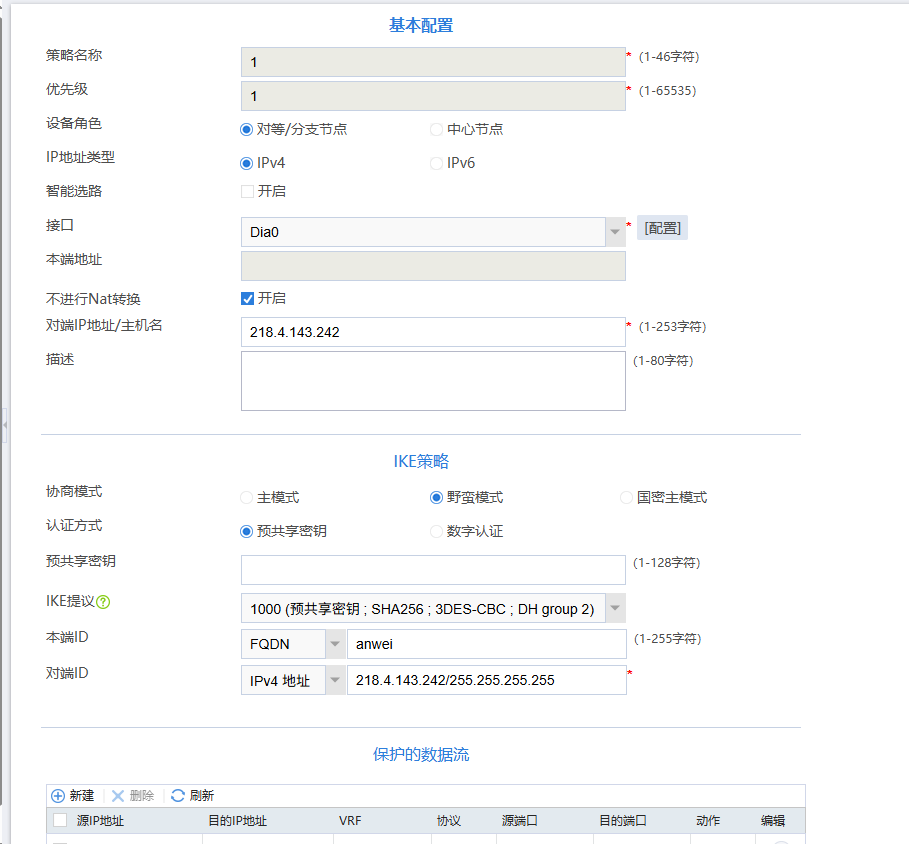Click the 对端IP地址/主机名 field
909x844 pixels.
pos(433,332)
